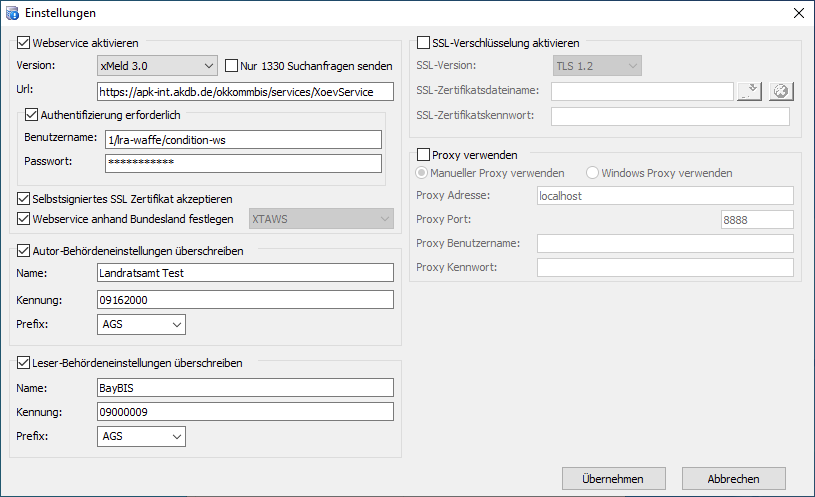The width and height of the screenshot is (815, 497).
Task: Click the Autor Name field containing Landratsamt Test
Action: point(245,272)
